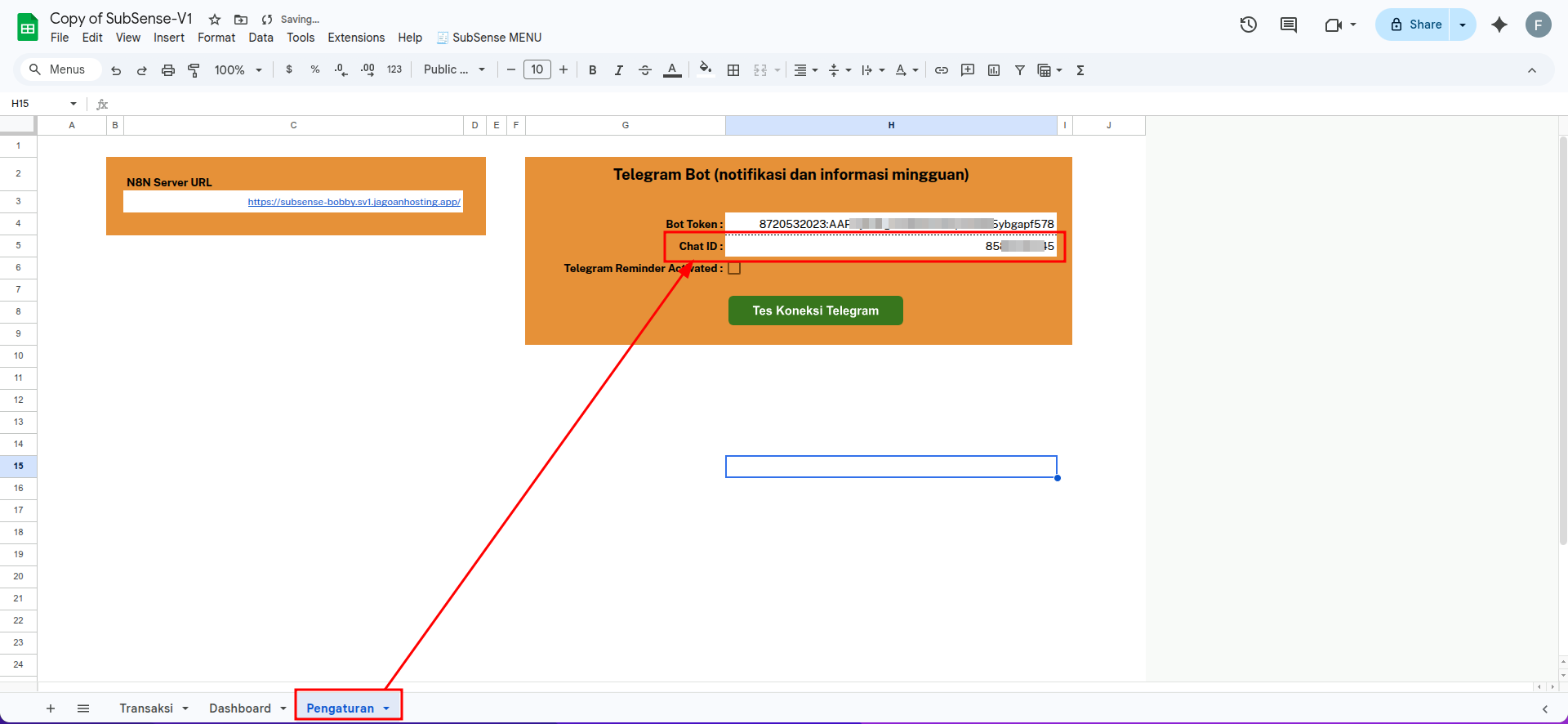Expand the Name box dropdown arrow
Screen dimensions: 1568x724
(73, 104)
